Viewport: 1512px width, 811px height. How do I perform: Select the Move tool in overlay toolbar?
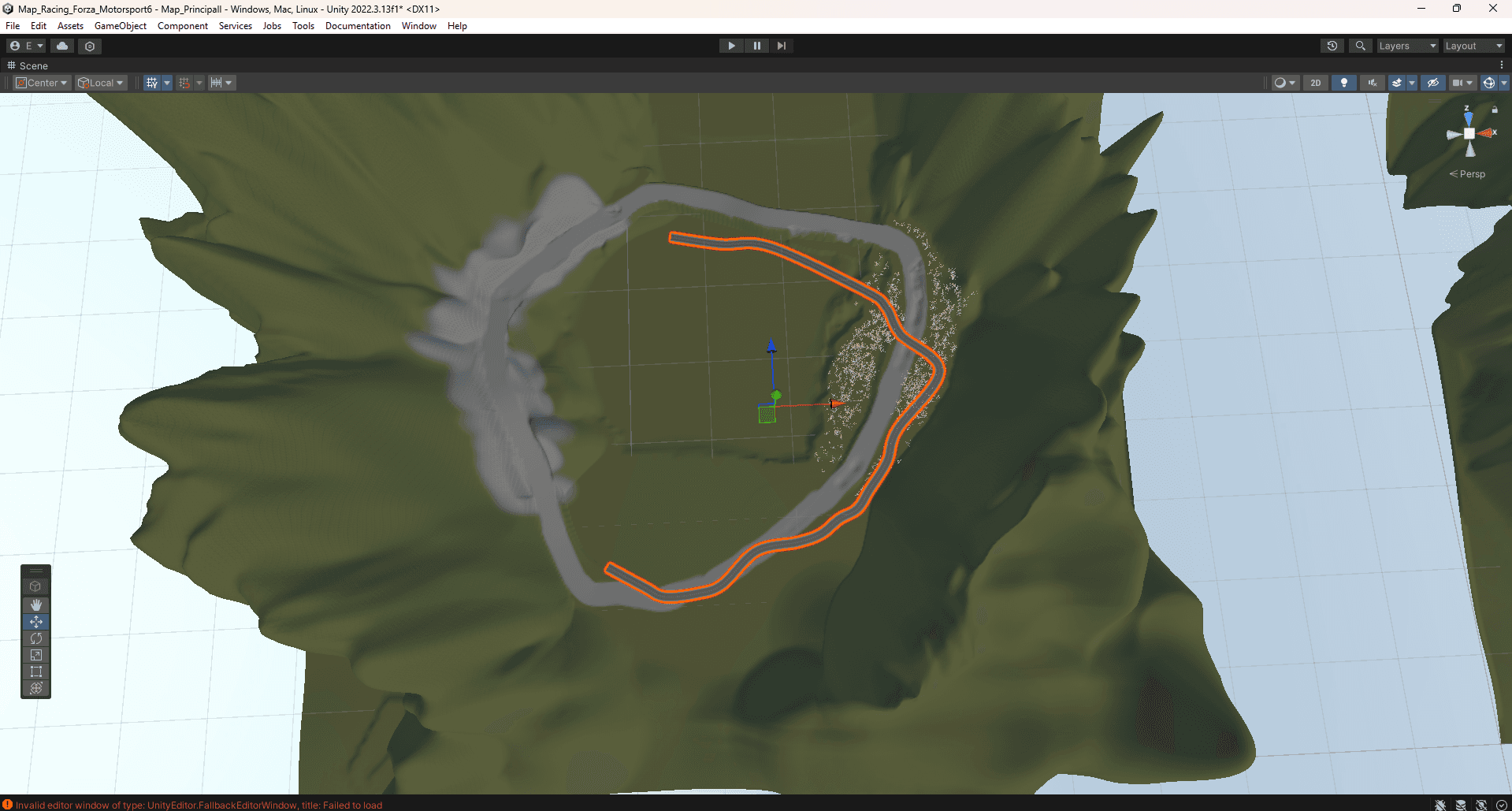pos(35,622)
